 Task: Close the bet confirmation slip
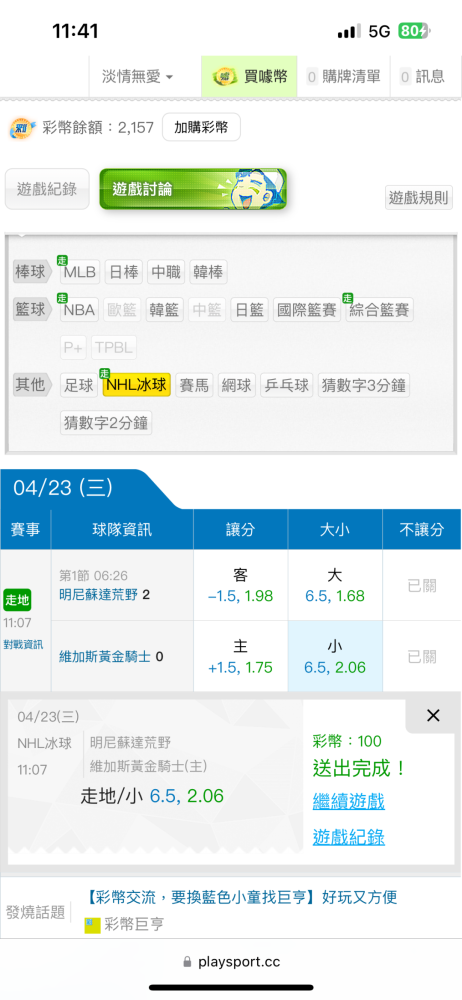click(433, 716)
